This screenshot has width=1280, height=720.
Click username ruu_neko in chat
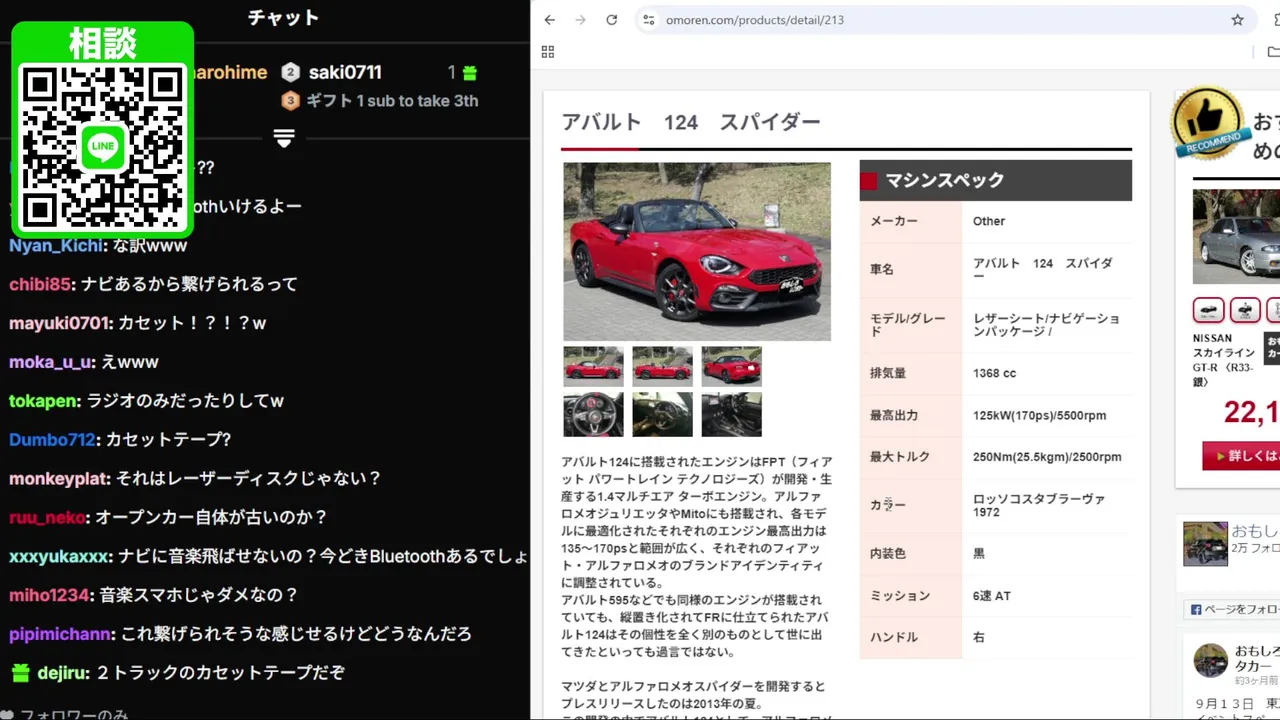click(x=47, y=518)
